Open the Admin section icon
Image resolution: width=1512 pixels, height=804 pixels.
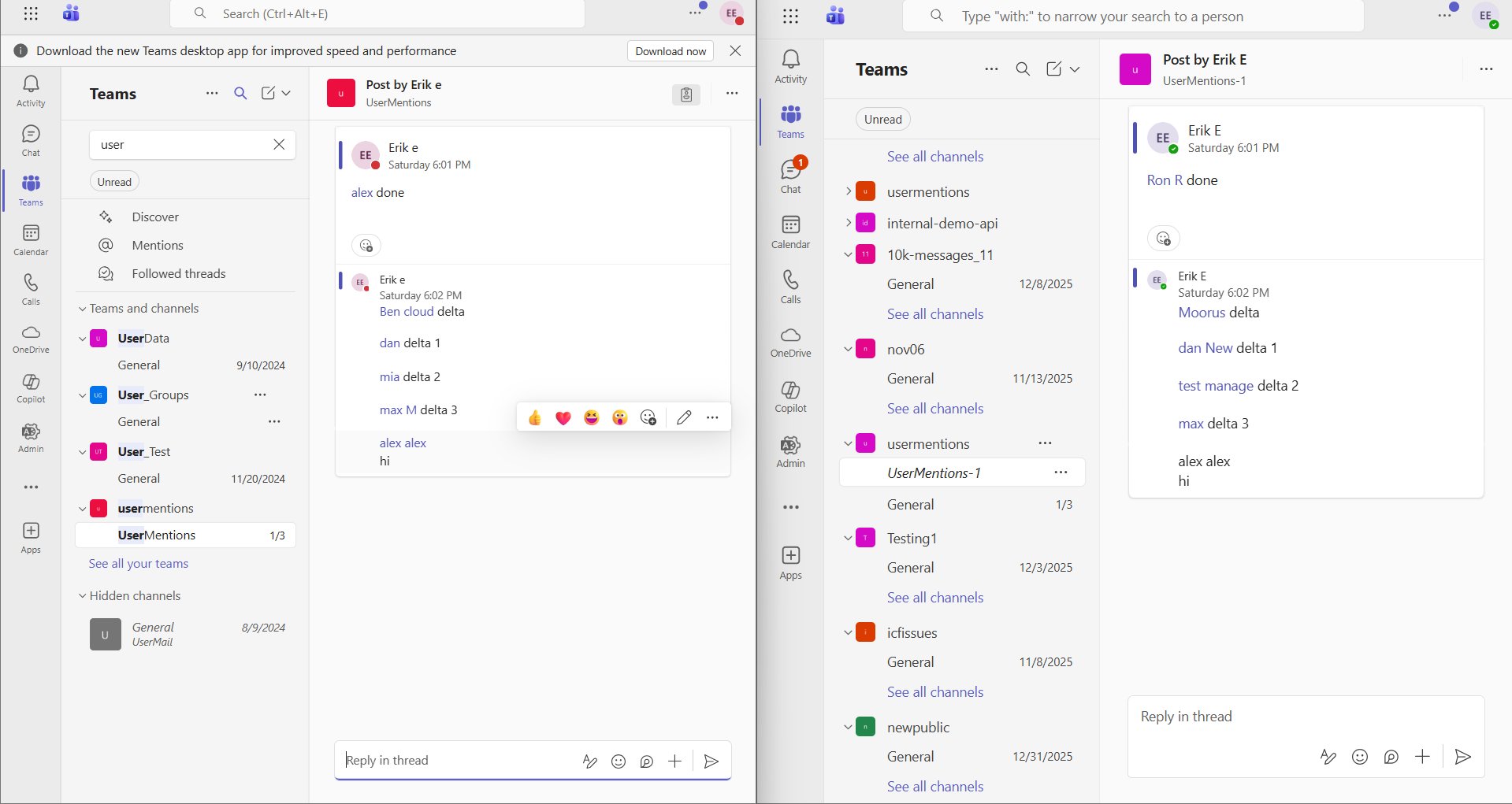coord(30,437)
